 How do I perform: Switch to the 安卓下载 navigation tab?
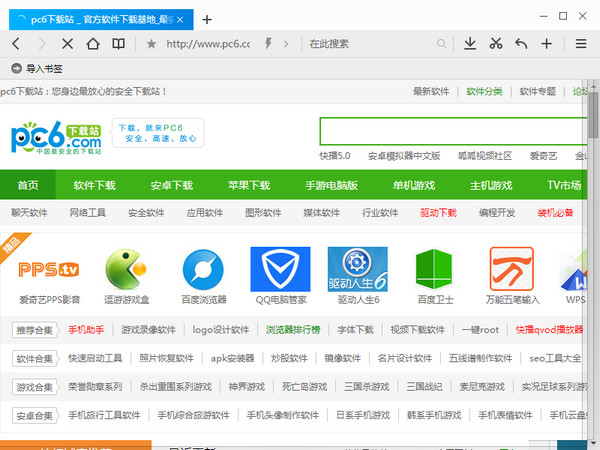coord(171,185)
